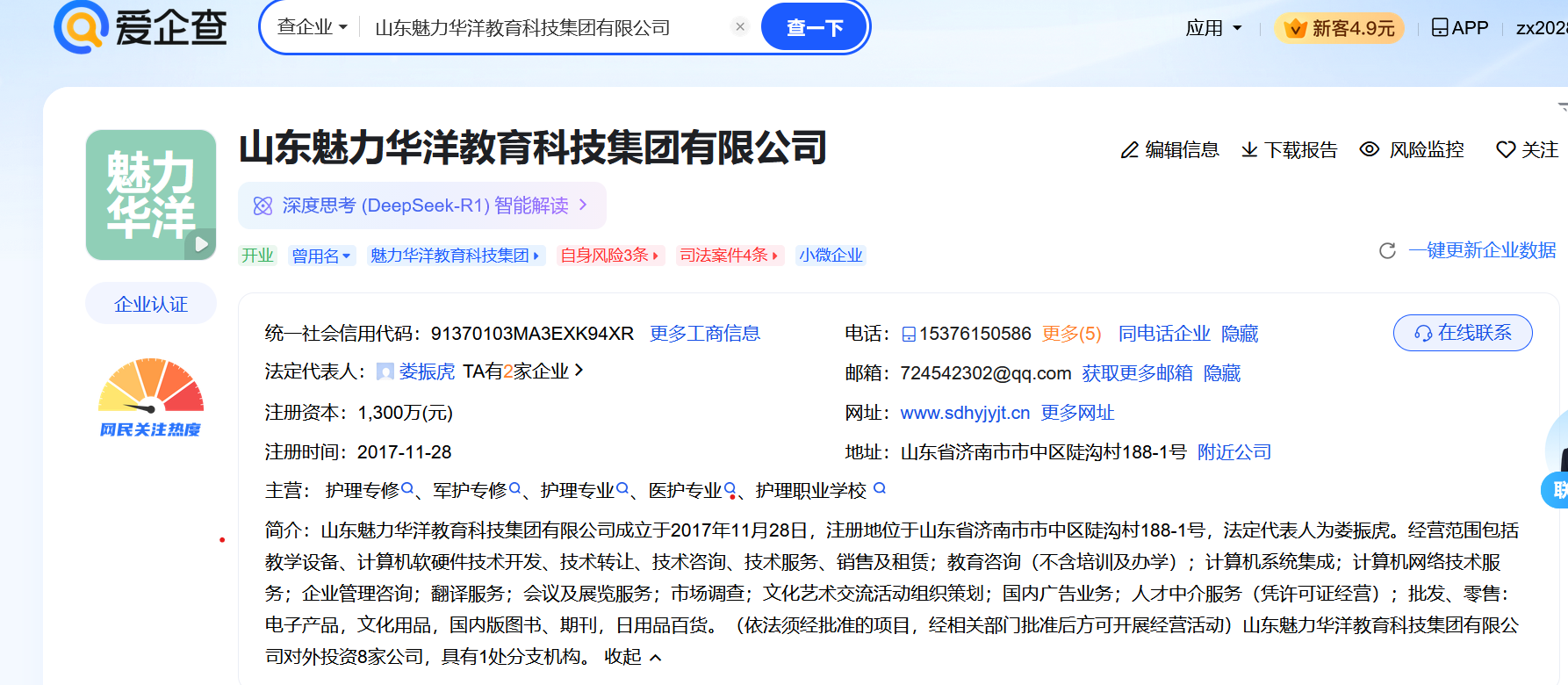Download the report via 下载报告

point(1289,150)
